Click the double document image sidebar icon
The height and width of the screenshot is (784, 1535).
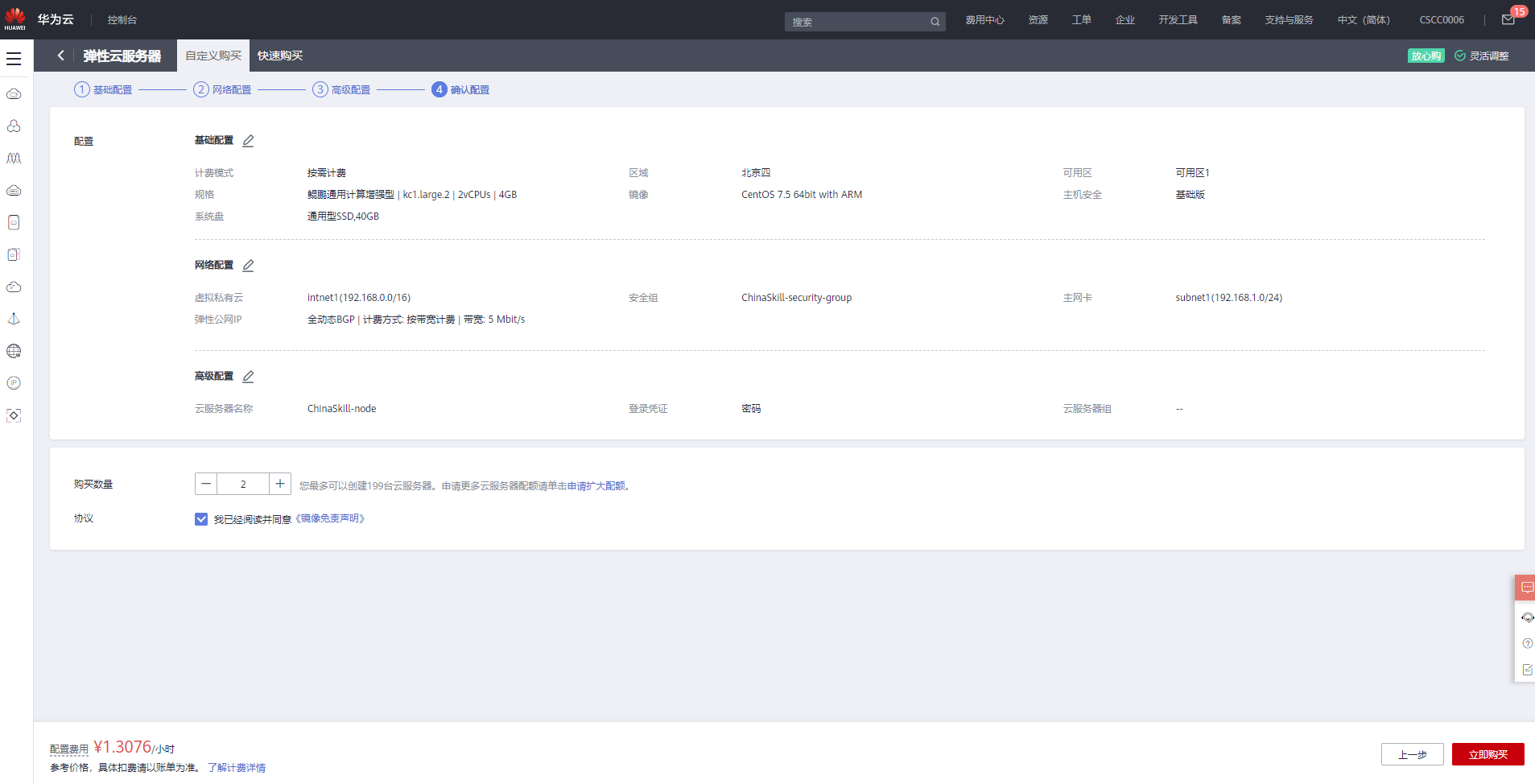[14, 254]
